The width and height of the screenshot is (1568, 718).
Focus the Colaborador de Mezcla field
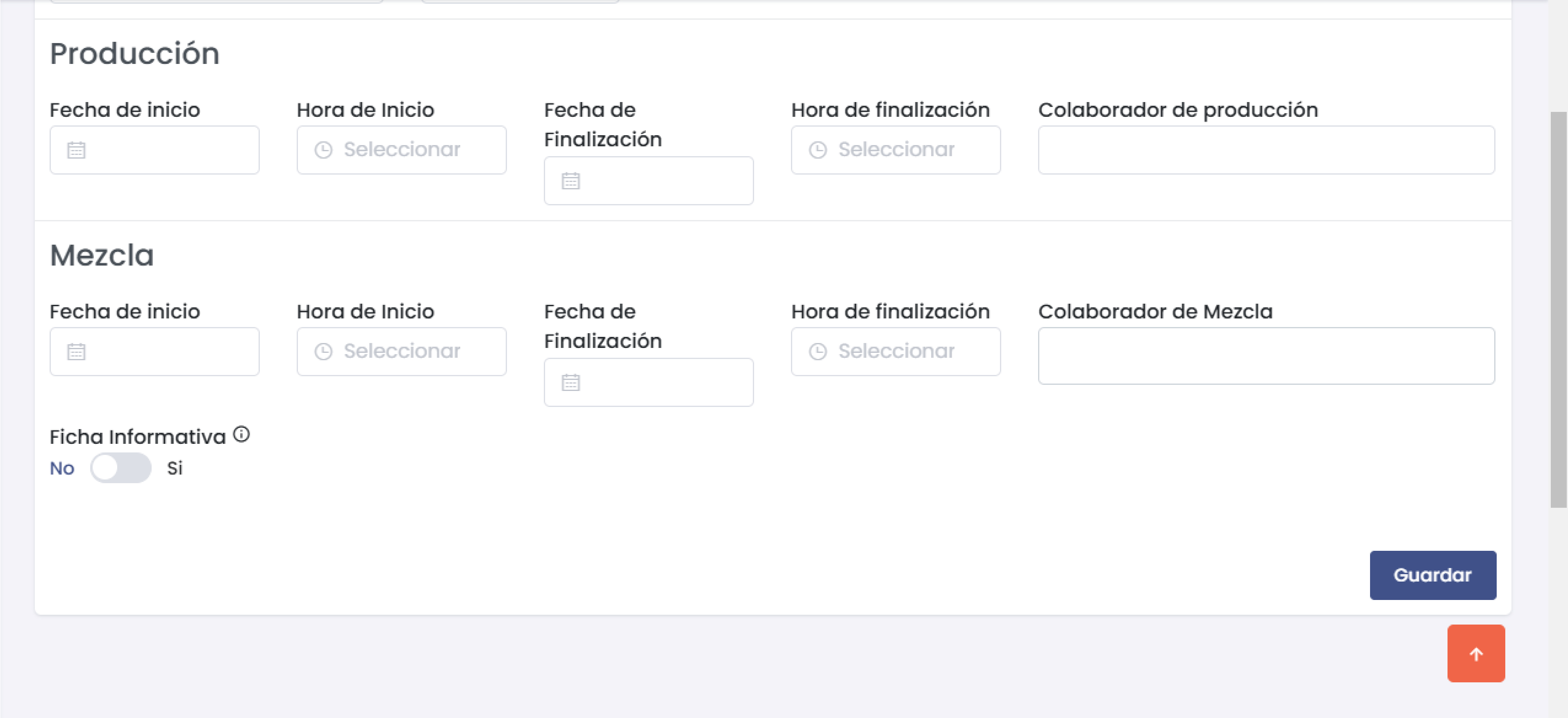[x=1266, y=355]
